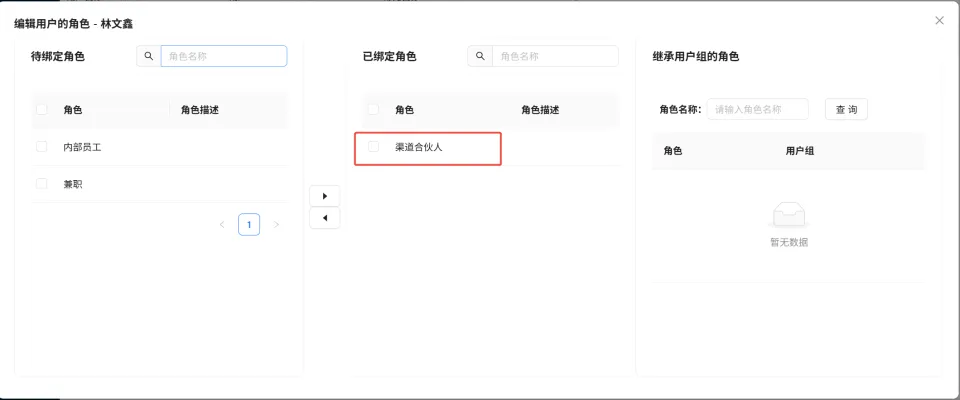Go to next page with right chevron
960x400 pixels.
point(277,225)
